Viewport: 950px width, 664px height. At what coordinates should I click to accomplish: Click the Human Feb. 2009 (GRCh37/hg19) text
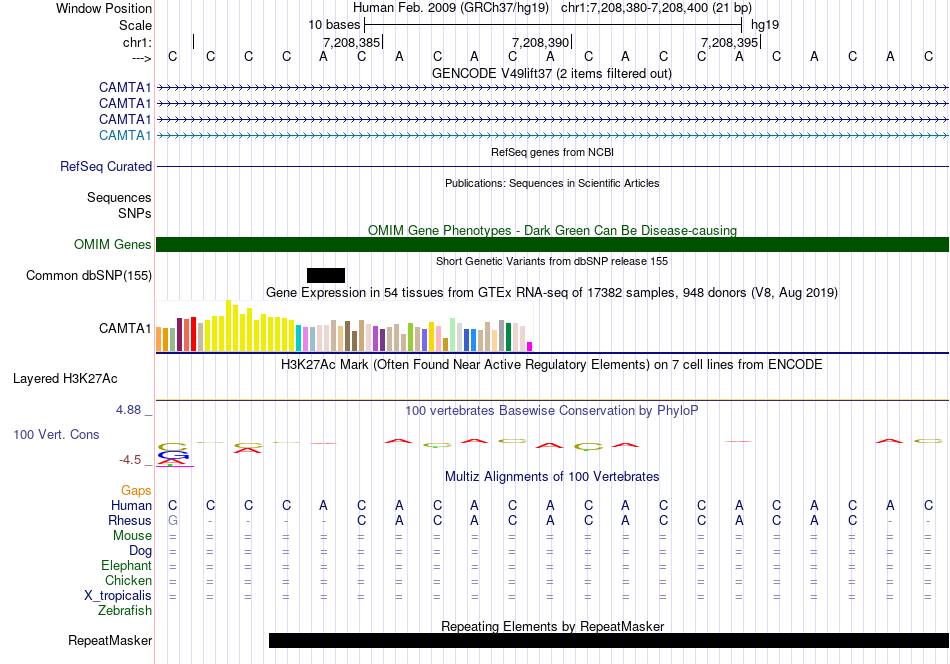[x=451, y=8]
